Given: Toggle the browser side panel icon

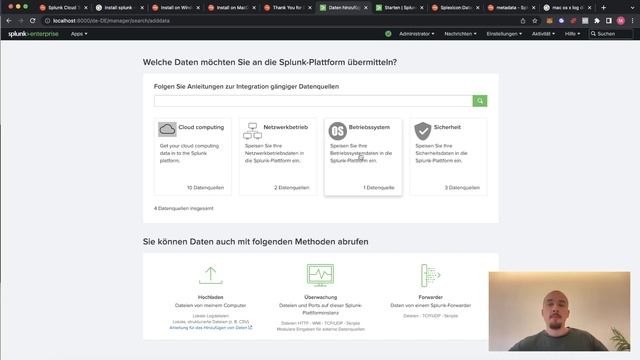Looking at the screenshot, I should (609, 21).
